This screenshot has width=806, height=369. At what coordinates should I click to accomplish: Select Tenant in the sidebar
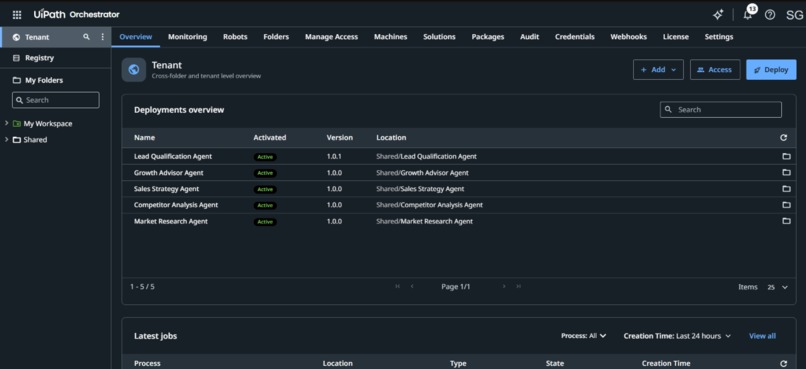pyautogui.click(x=37, y=37)
